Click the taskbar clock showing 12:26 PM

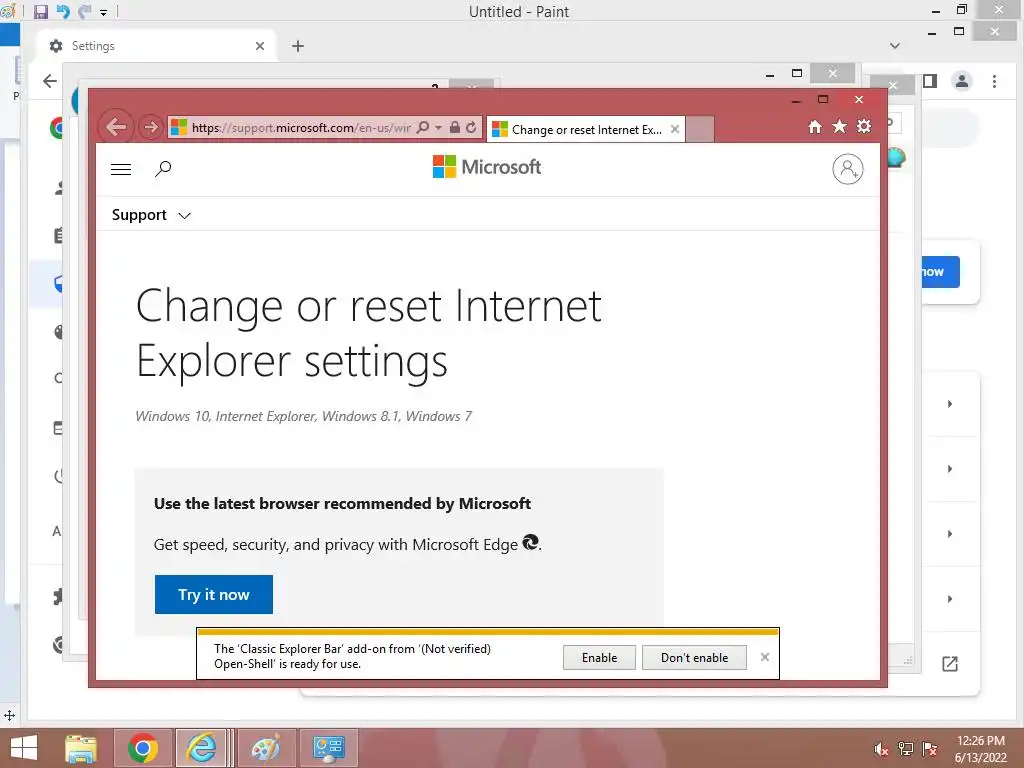click(980, 749)
